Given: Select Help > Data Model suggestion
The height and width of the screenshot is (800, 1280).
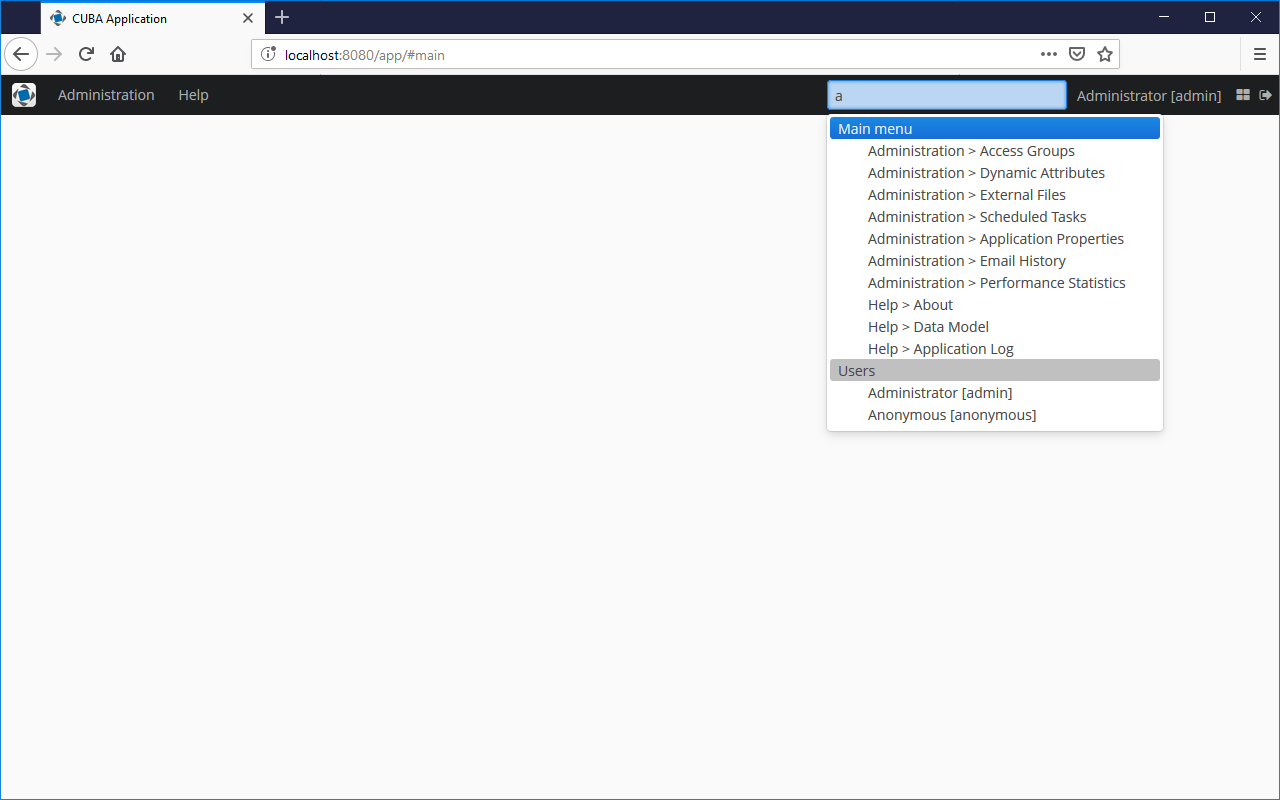Looking at the screenshot, I should coord(995,327).
